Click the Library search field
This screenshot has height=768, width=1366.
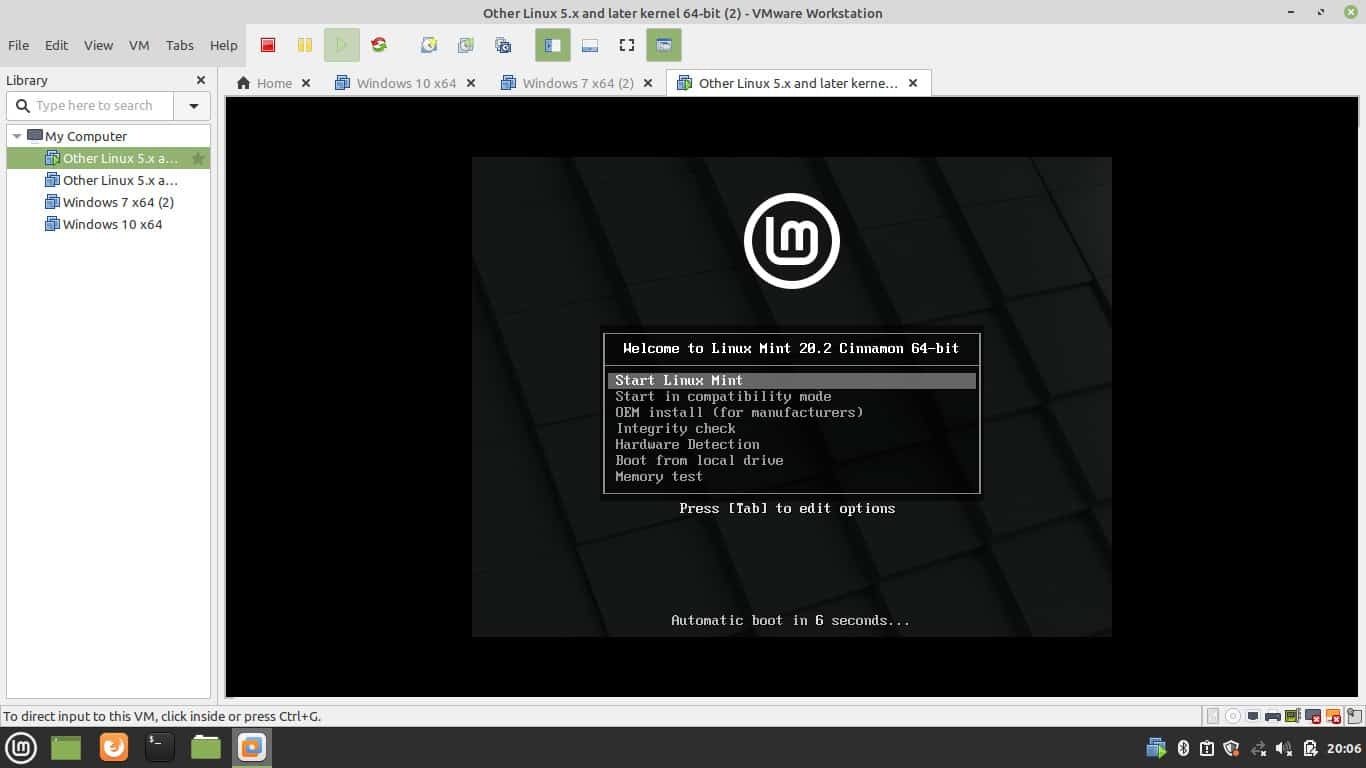point(91,105)
